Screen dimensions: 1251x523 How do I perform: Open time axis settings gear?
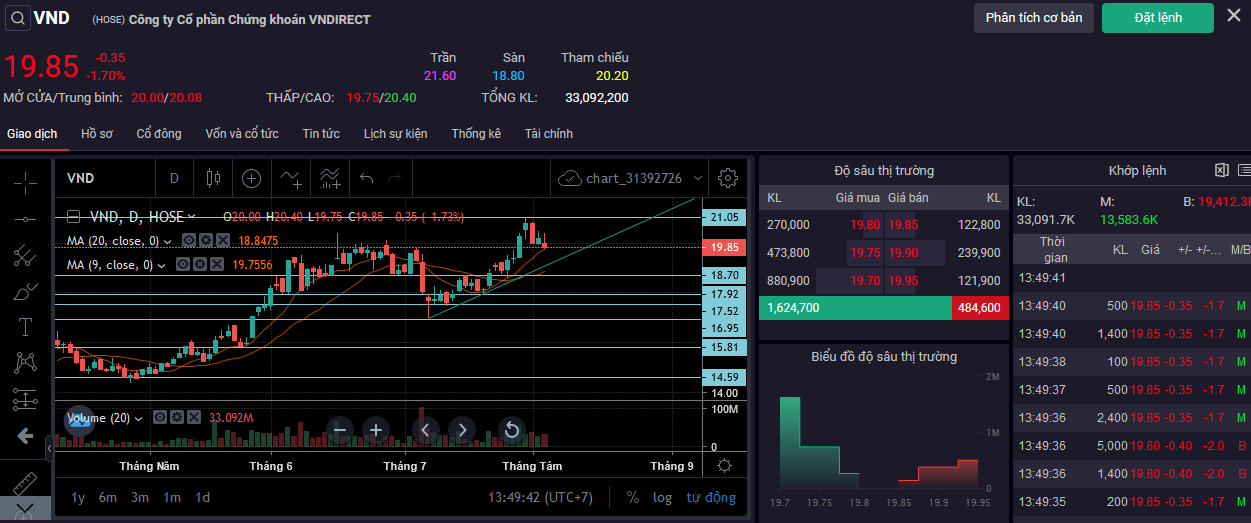[725, 466]
